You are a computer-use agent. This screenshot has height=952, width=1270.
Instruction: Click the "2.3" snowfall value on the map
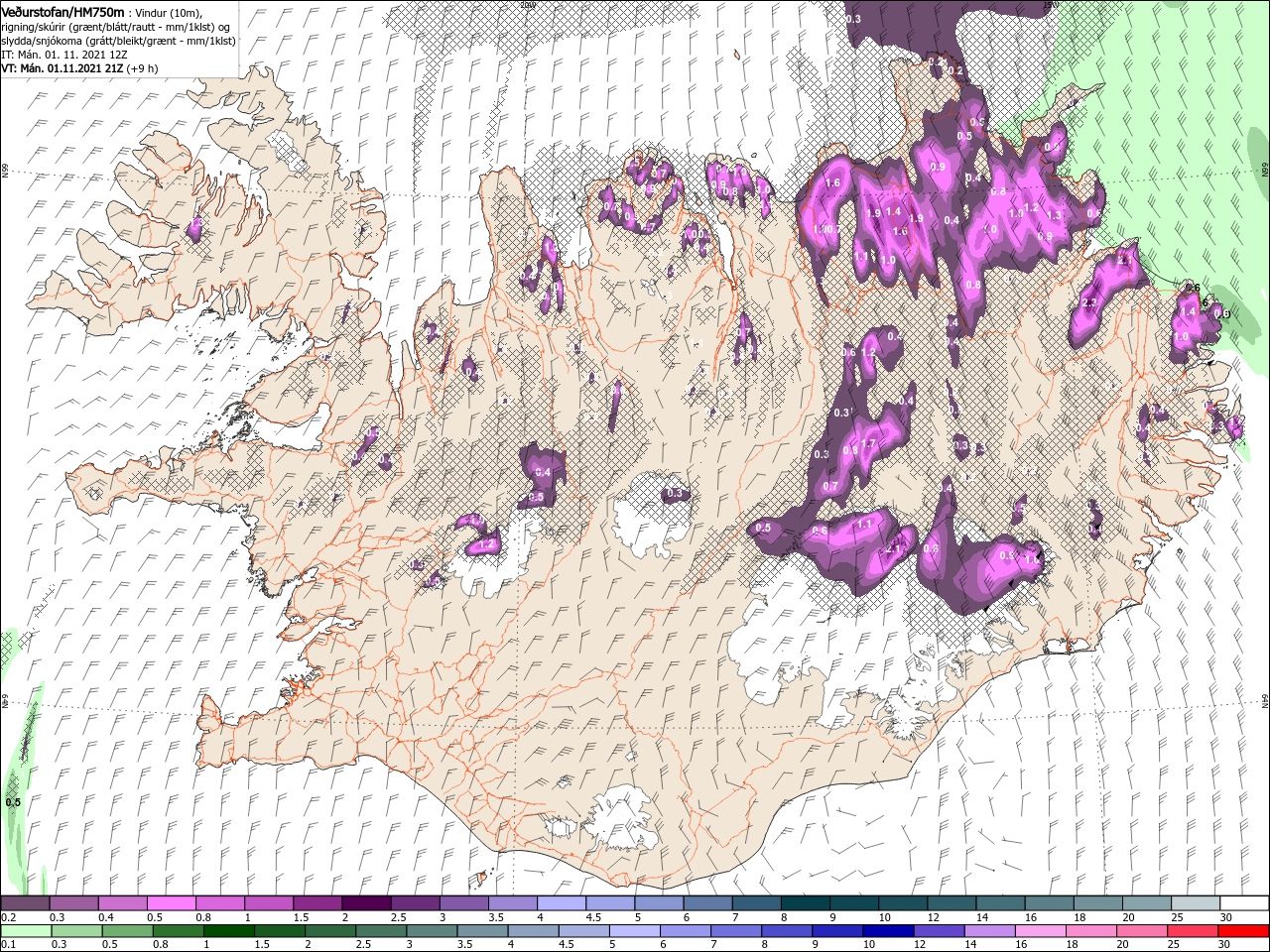coord(1088,303)
